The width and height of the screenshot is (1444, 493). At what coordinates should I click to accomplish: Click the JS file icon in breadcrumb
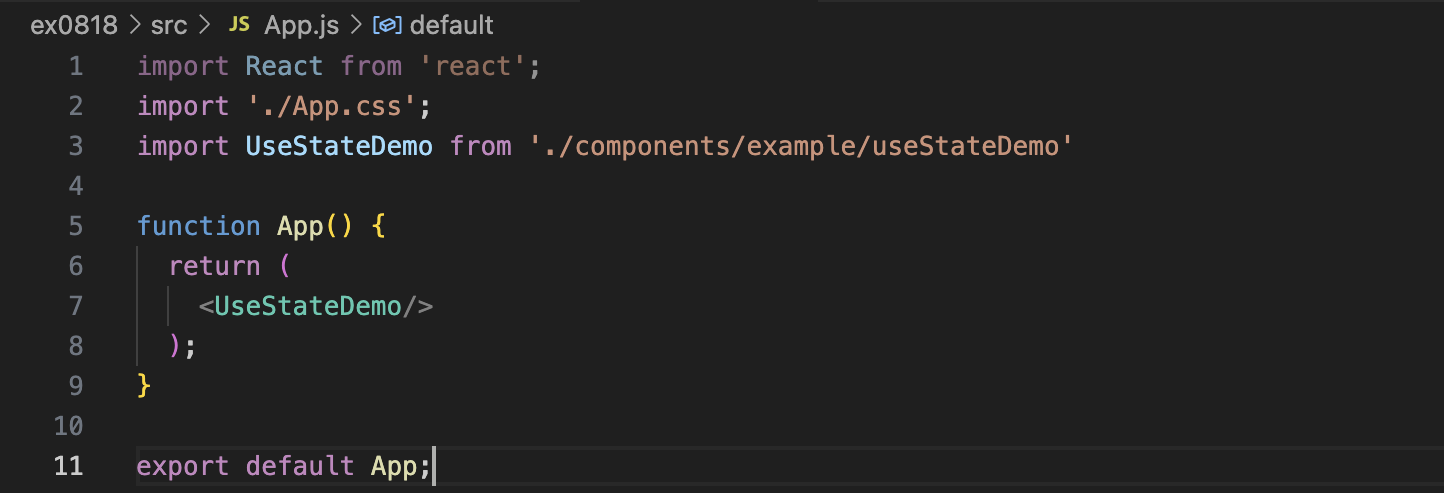239,24
